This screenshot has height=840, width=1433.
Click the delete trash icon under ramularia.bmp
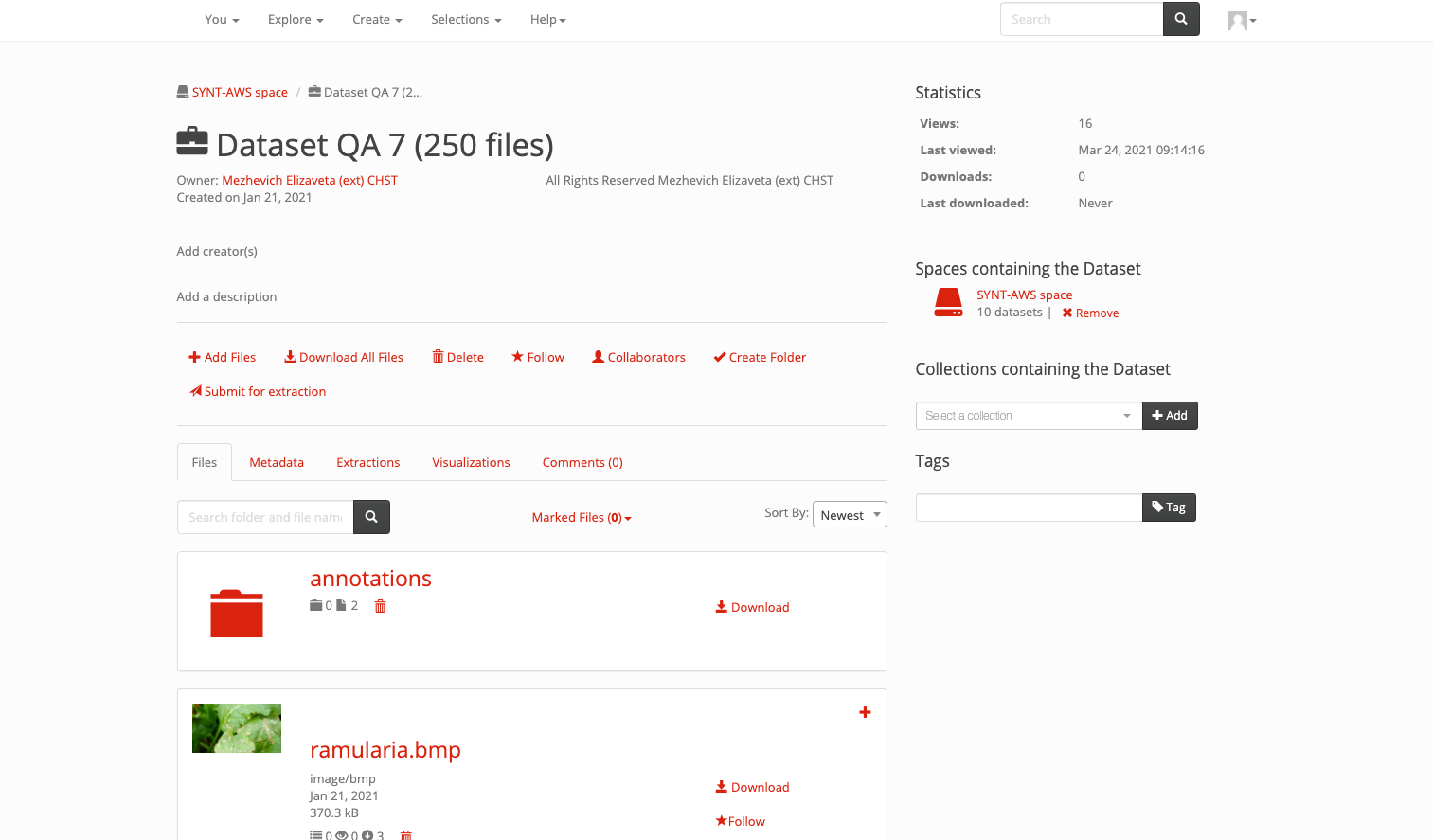coord(405,834)
